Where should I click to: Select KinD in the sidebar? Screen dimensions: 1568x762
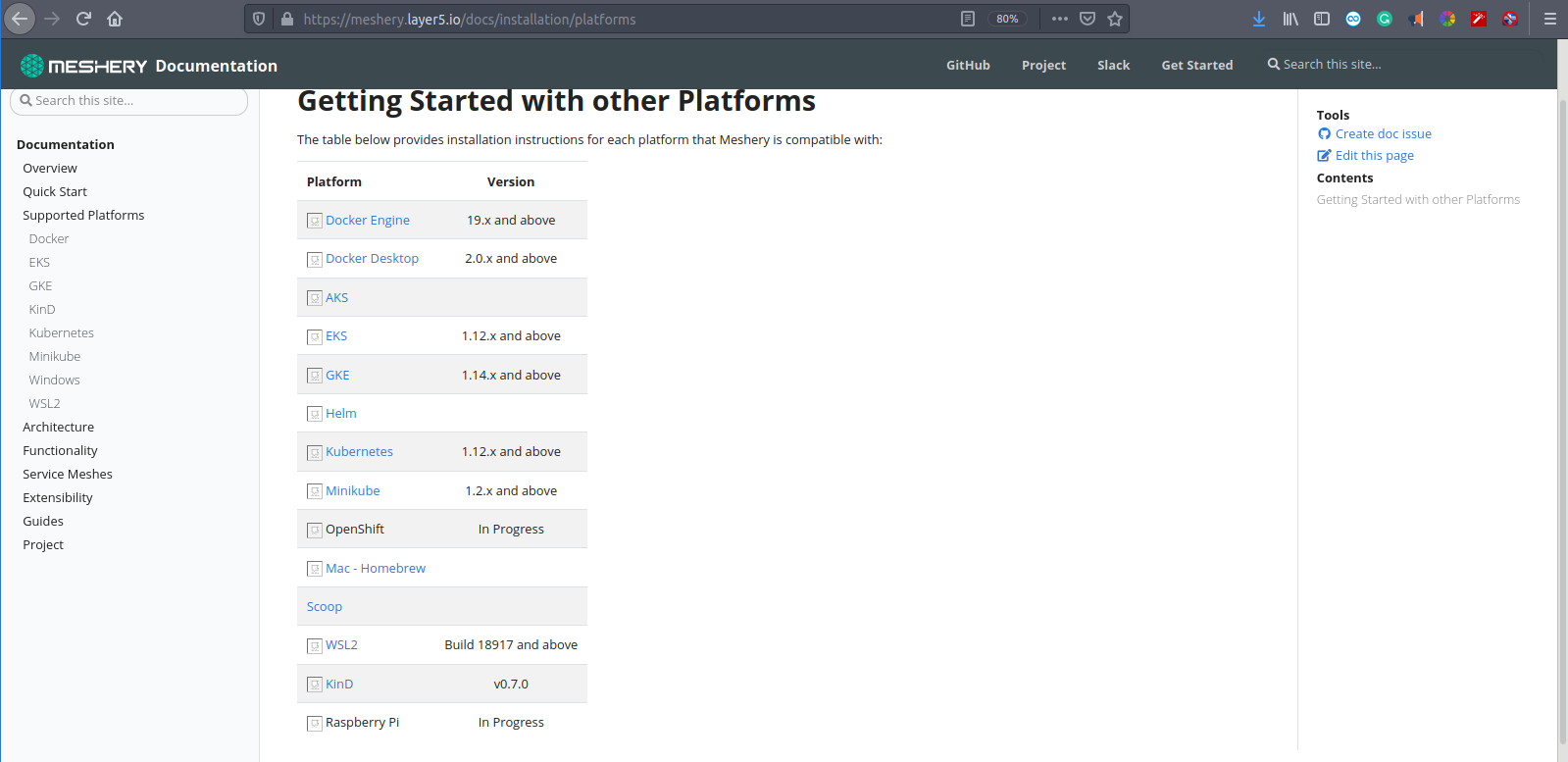click(42, 310)
